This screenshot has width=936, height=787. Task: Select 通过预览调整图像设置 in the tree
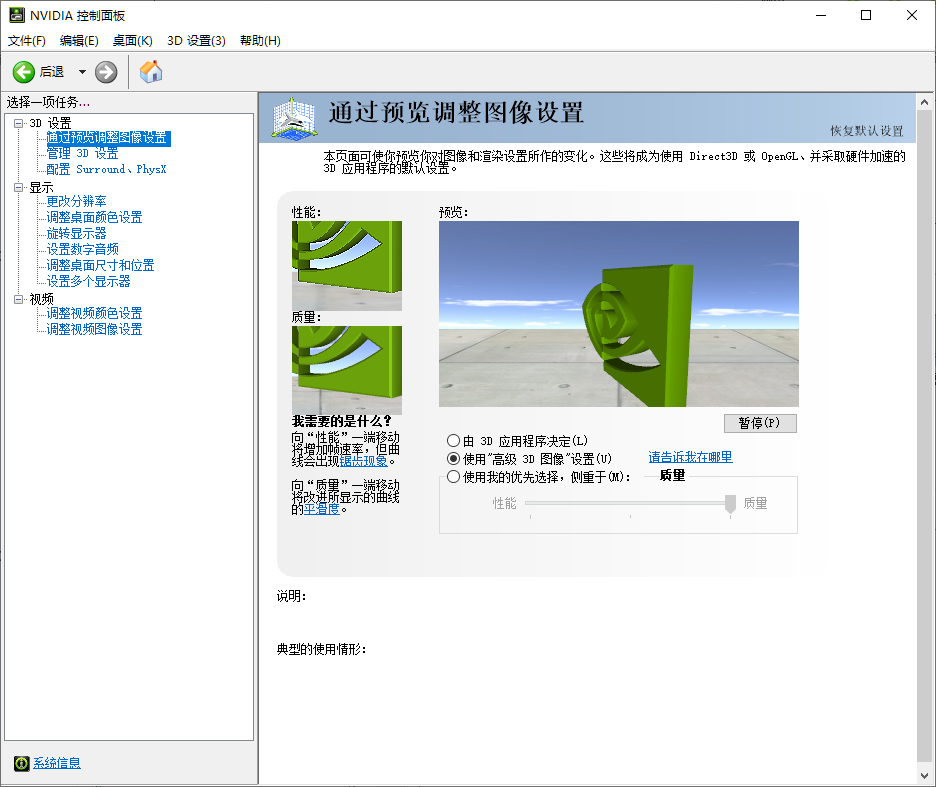(x=108, y=138)
